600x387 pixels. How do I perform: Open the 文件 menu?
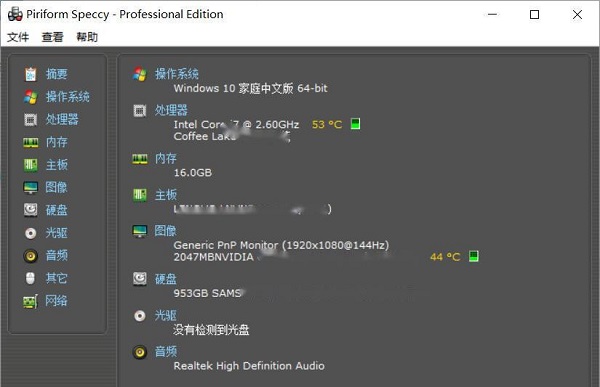tap(18, 37)
